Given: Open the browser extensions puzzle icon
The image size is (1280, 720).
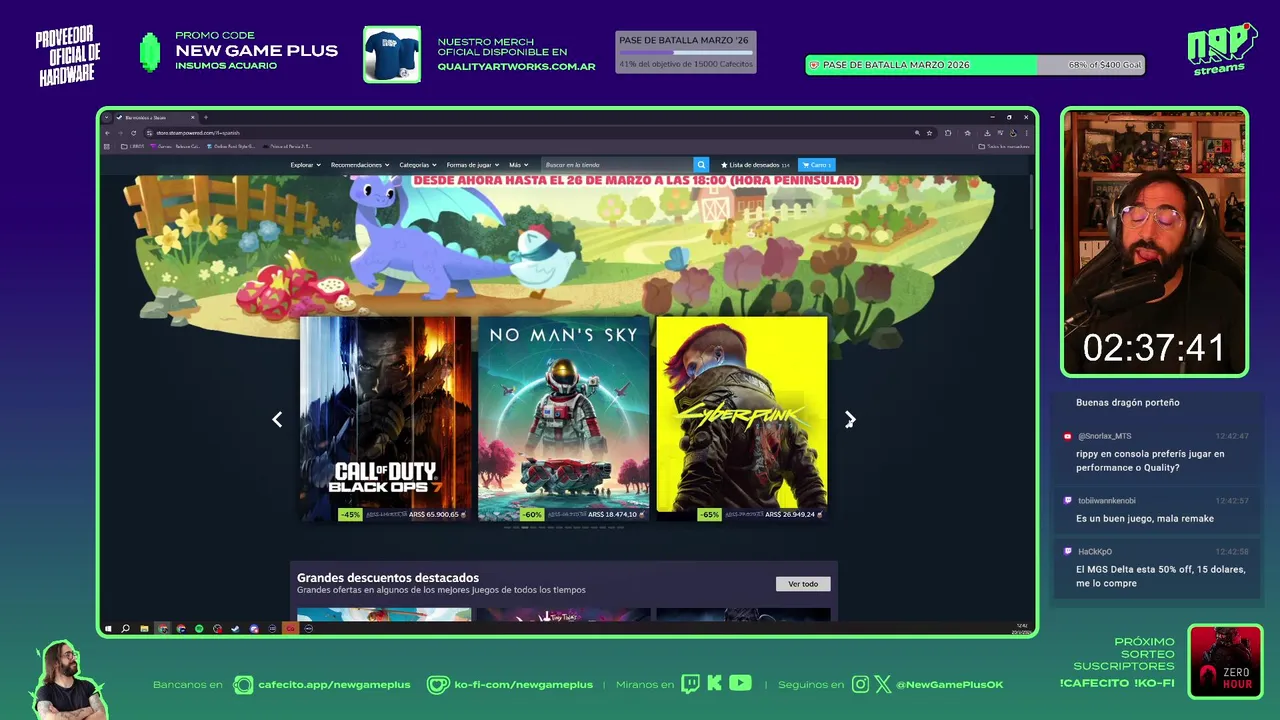Looking at the screenshot, I should coord(948,133).
